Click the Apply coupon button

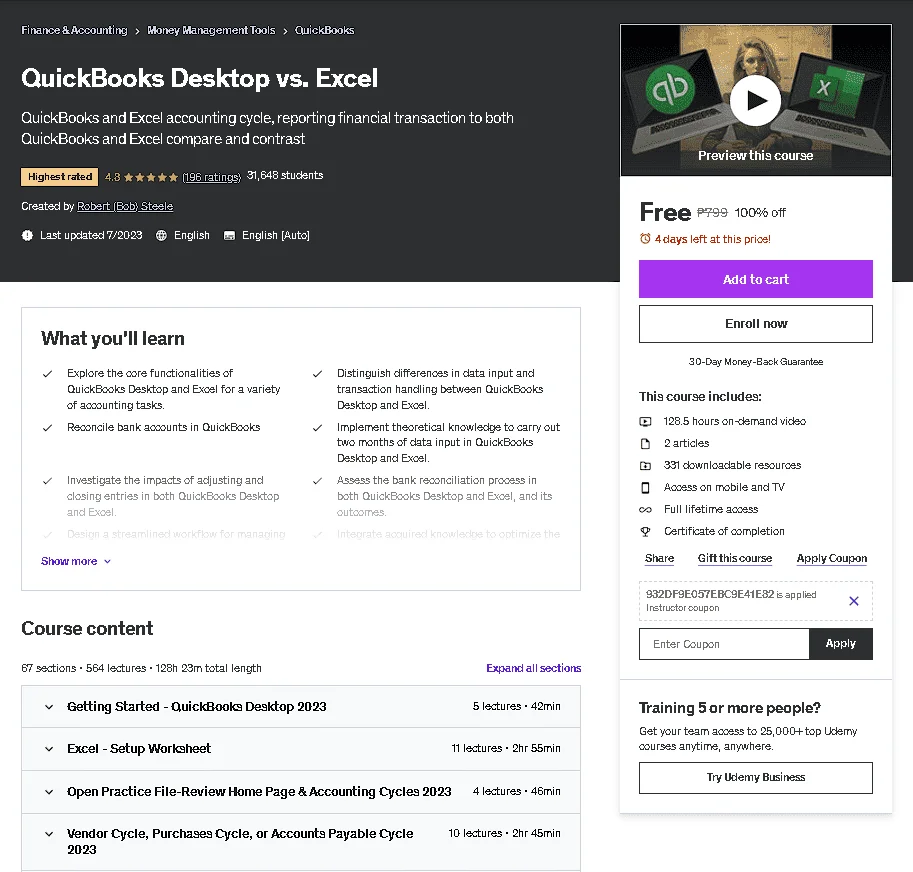[x=840, y=644]
